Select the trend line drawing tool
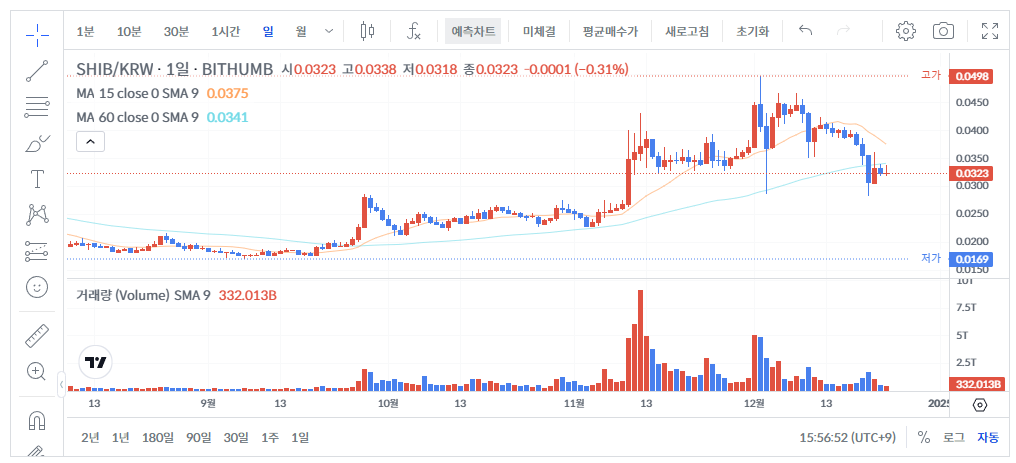The image size is (1016, 463). tap(37, 71)
